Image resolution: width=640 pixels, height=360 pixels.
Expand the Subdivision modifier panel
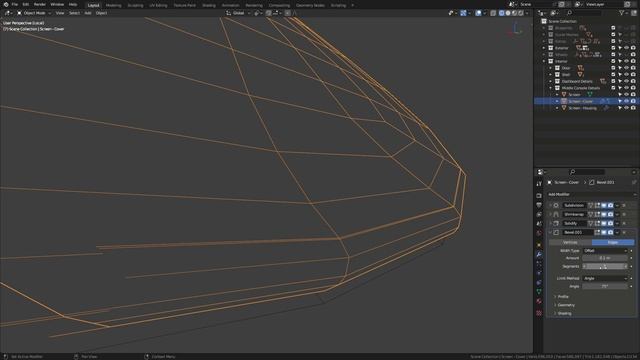(x=550, y=205)
